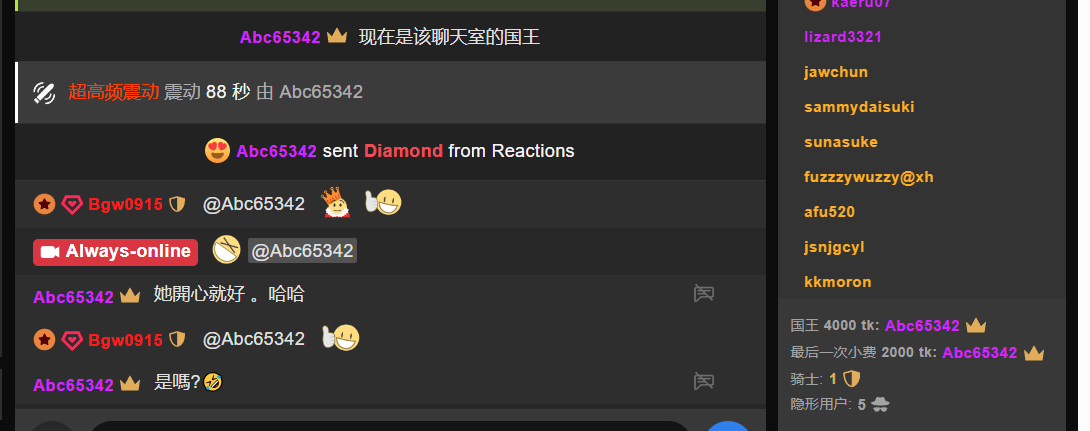The width and height of the screenshot is (1090, 431).
Task: Click the vibration icon beside 超高频震动
Action: pos(44,92)
